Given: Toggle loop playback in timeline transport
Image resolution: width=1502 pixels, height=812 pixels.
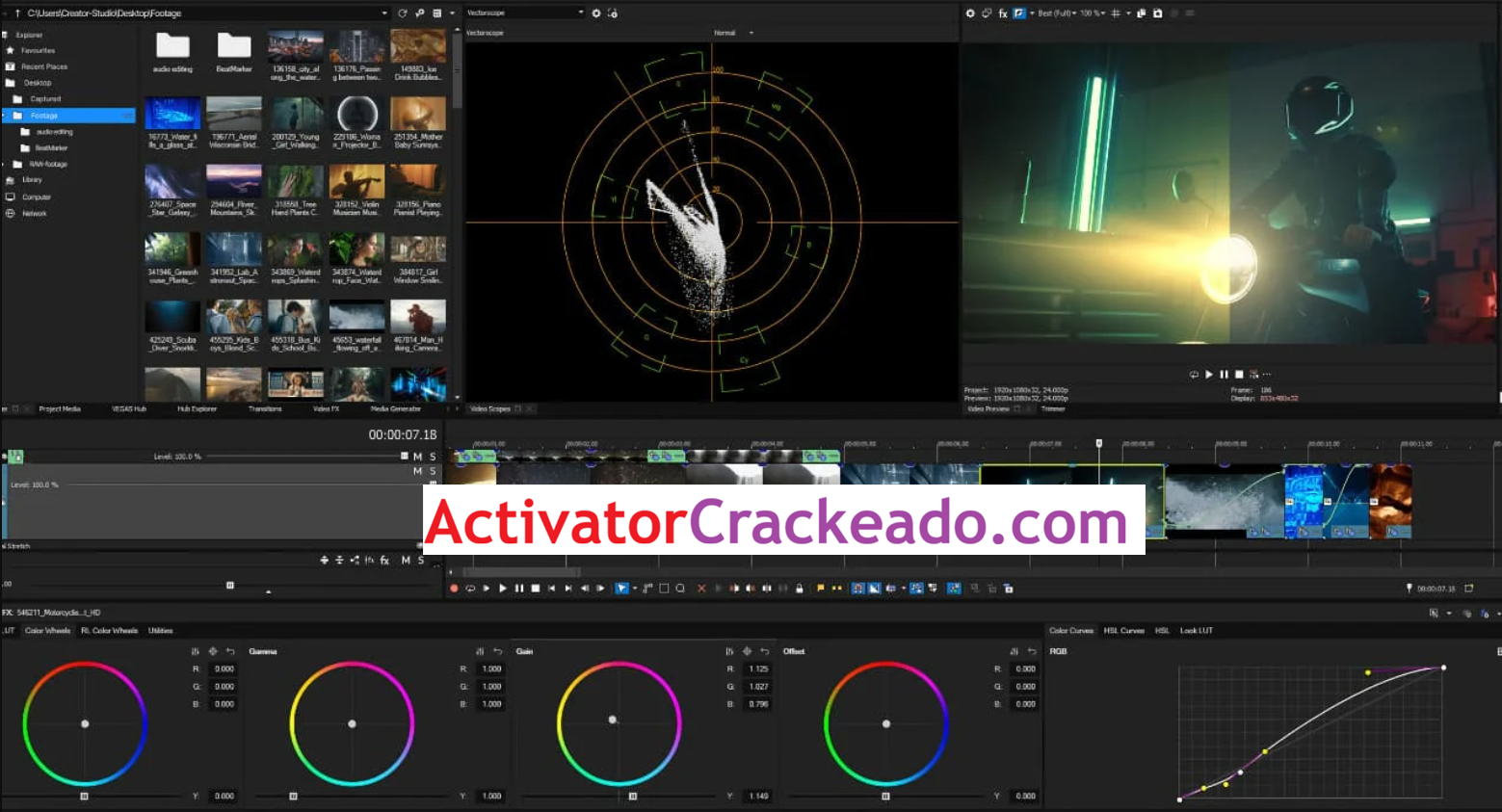Looking at the screenshot, I should coord(470,589).
